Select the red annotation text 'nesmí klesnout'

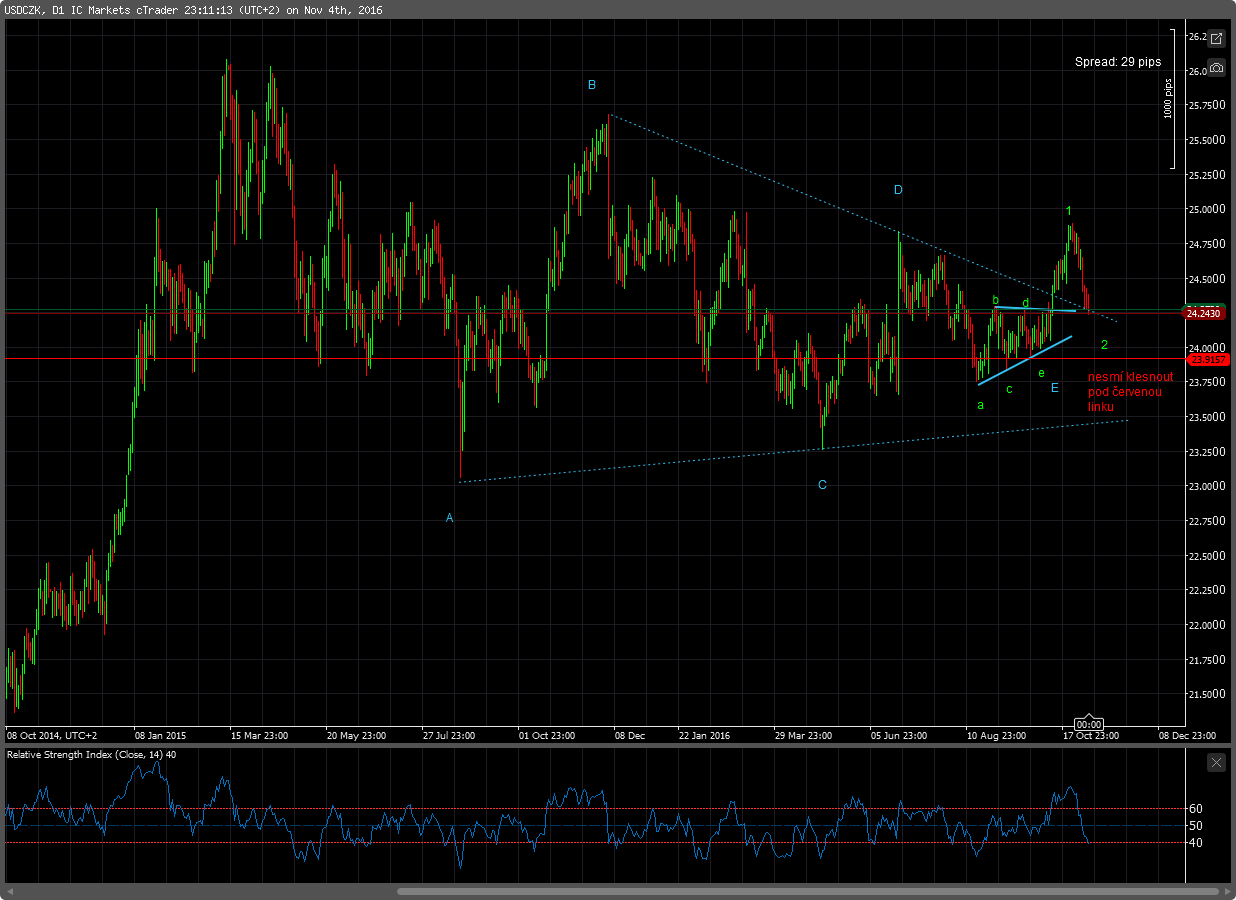click(x=1125, y=379)
